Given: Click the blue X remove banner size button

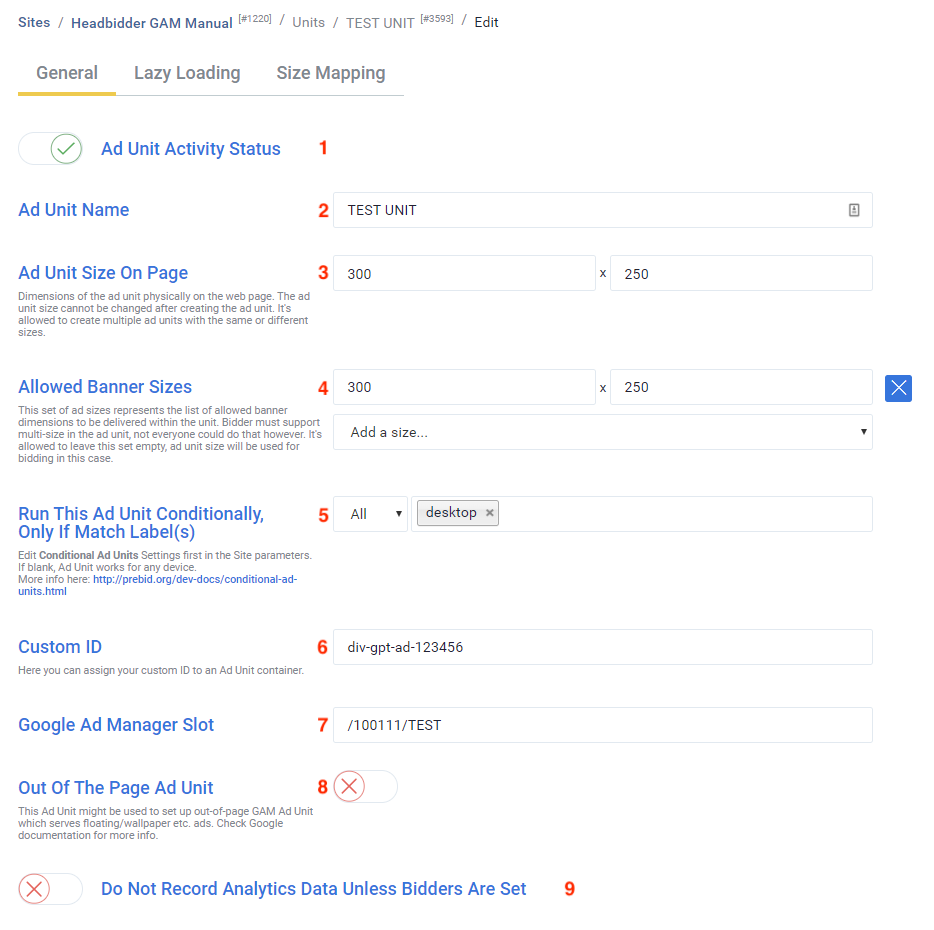Looking at the screenshot, I should (x=898, y=388).
